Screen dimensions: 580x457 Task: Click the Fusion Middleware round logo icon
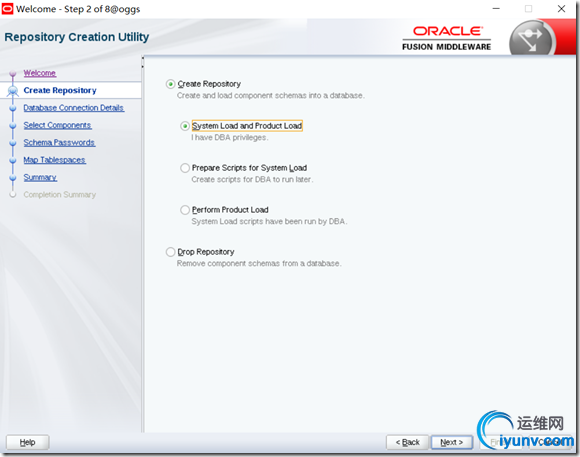[531, 38]
